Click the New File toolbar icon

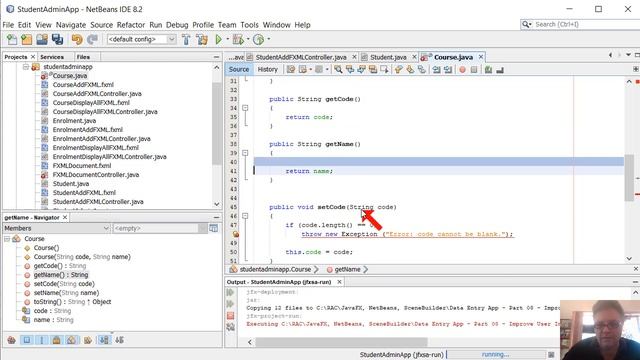coord(12,40)
